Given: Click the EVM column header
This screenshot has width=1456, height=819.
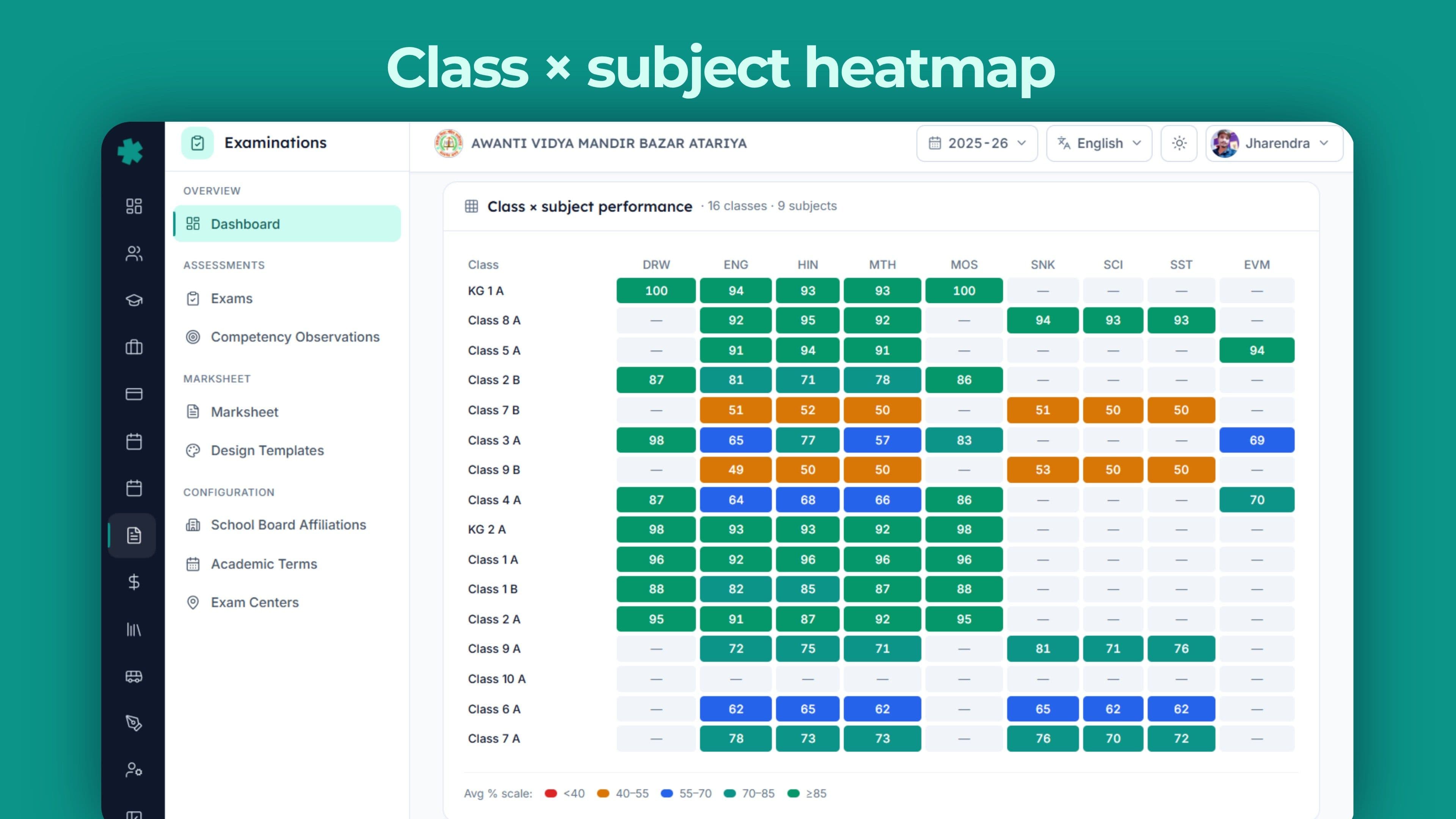Looking at the screenshot, I should point(1257,265).
